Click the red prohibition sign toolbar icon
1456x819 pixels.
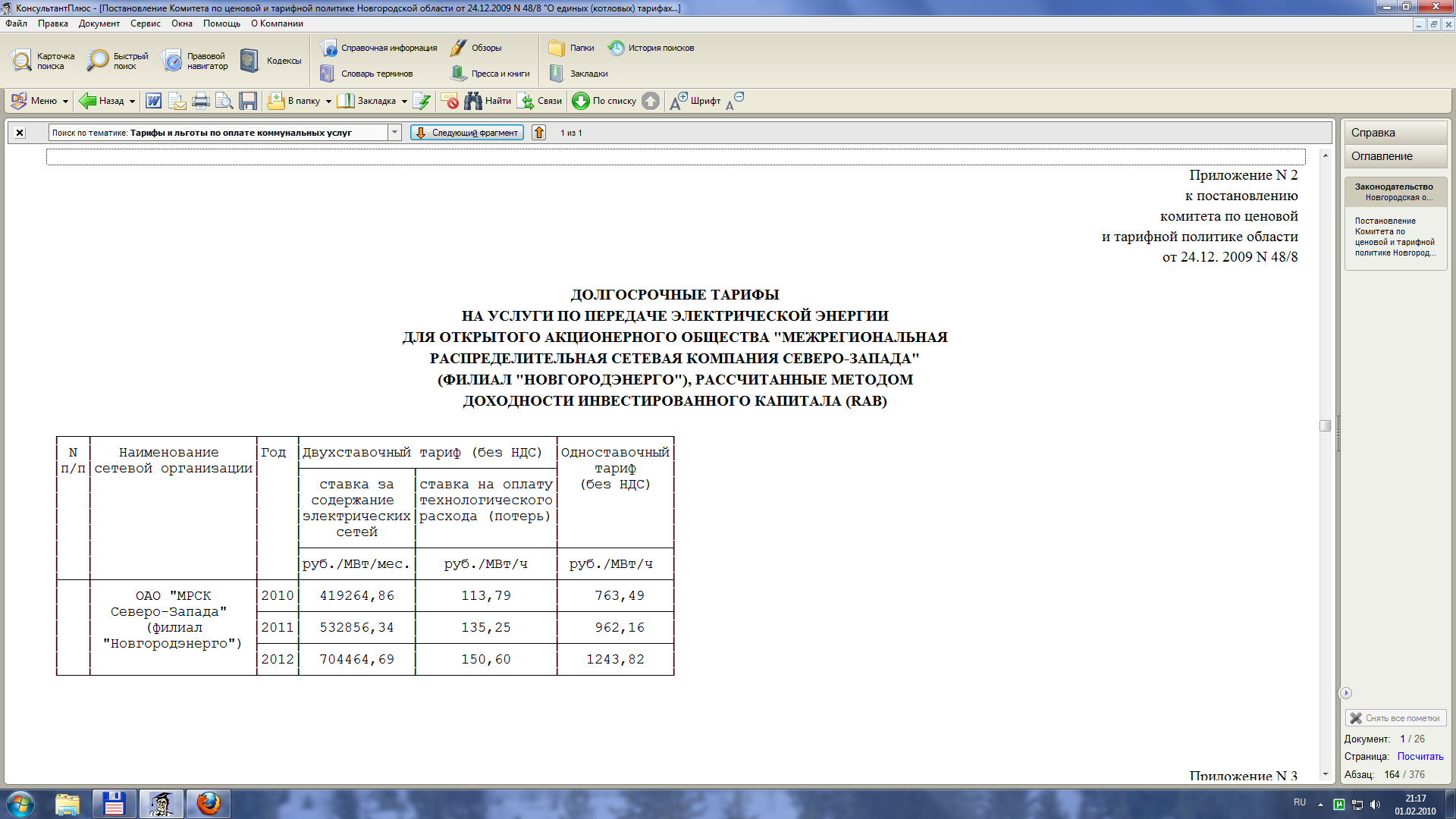[450, 101]
